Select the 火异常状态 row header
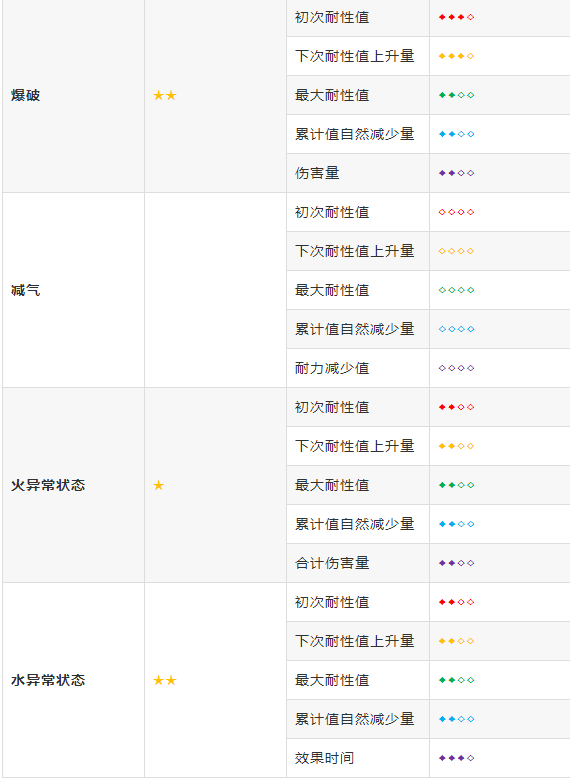The image size is (570, 778). click(x=48, y=485)
